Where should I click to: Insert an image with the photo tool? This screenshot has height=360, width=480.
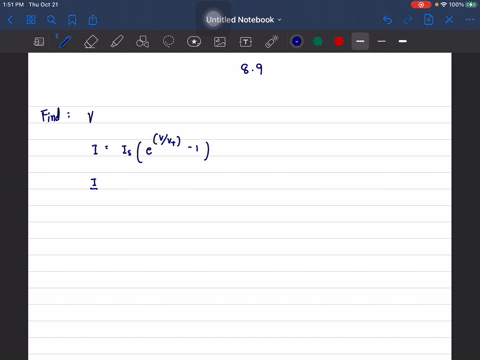pos(220,42)
